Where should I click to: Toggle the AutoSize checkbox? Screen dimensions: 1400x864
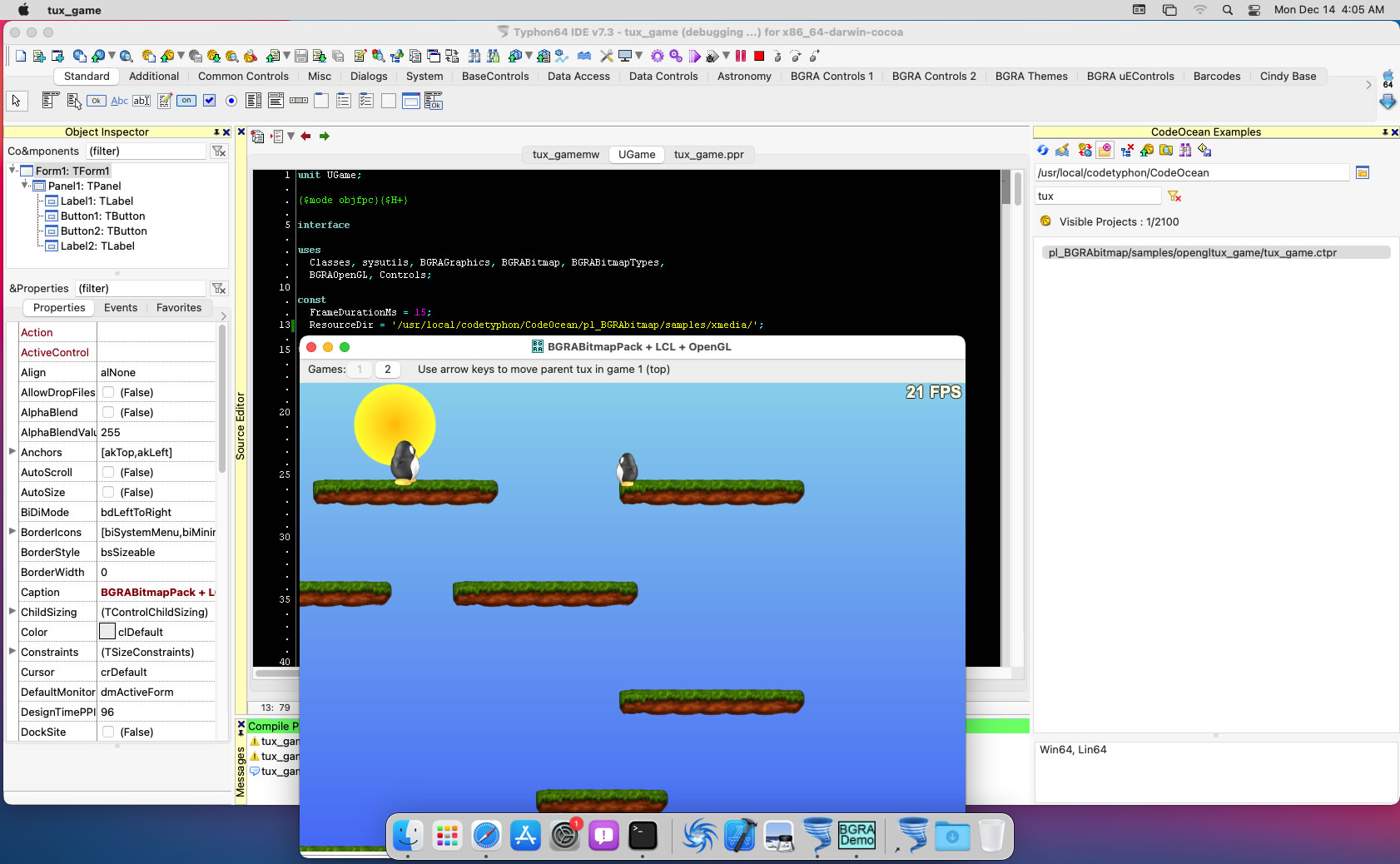(x=108, y=492)
